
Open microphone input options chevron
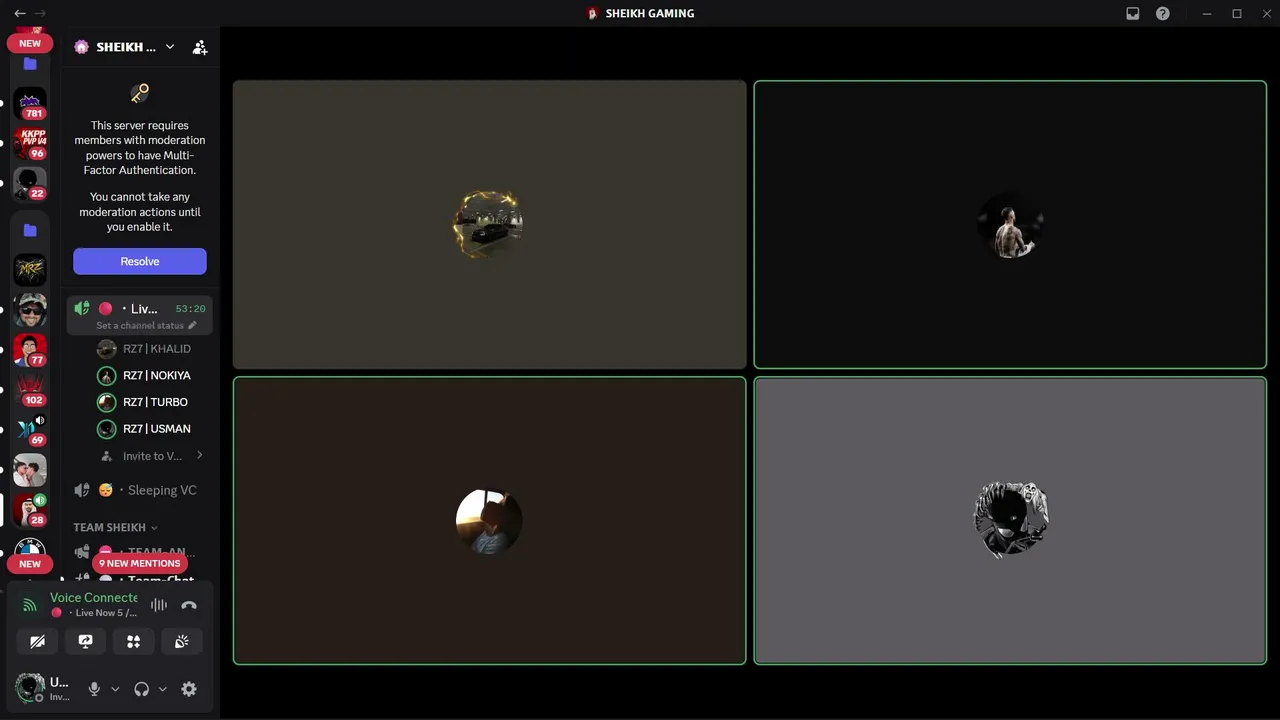tap(115, 689)
